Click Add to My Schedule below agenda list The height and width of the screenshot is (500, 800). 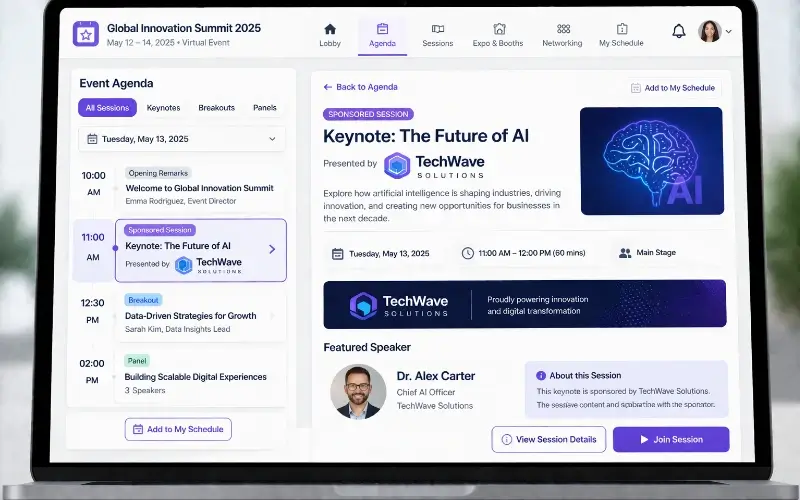click(178, 429)
